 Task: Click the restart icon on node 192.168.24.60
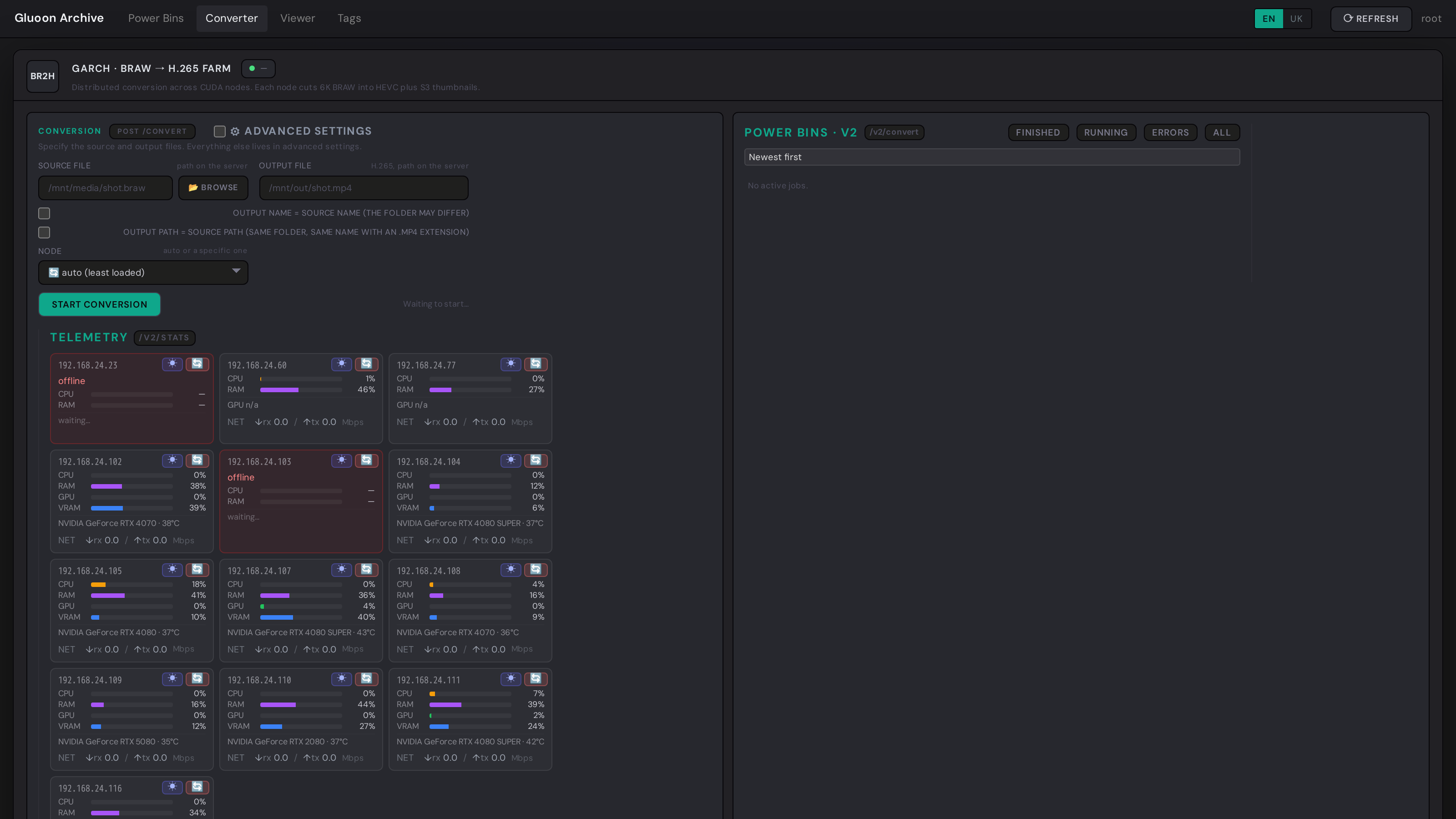click(366, 364)
